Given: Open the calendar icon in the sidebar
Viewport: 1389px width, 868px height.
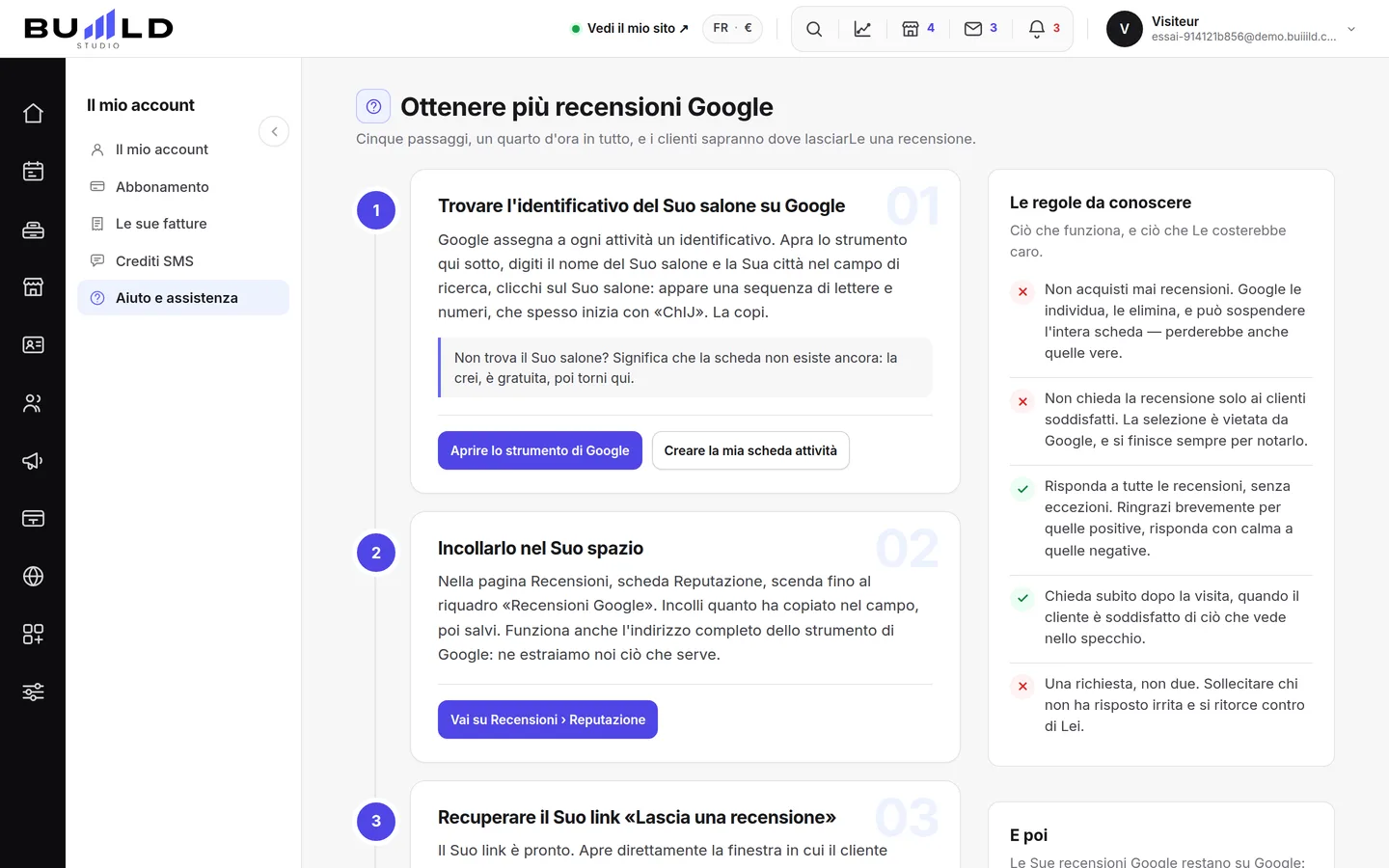Looking at the screenshot, I should point(33,172).
